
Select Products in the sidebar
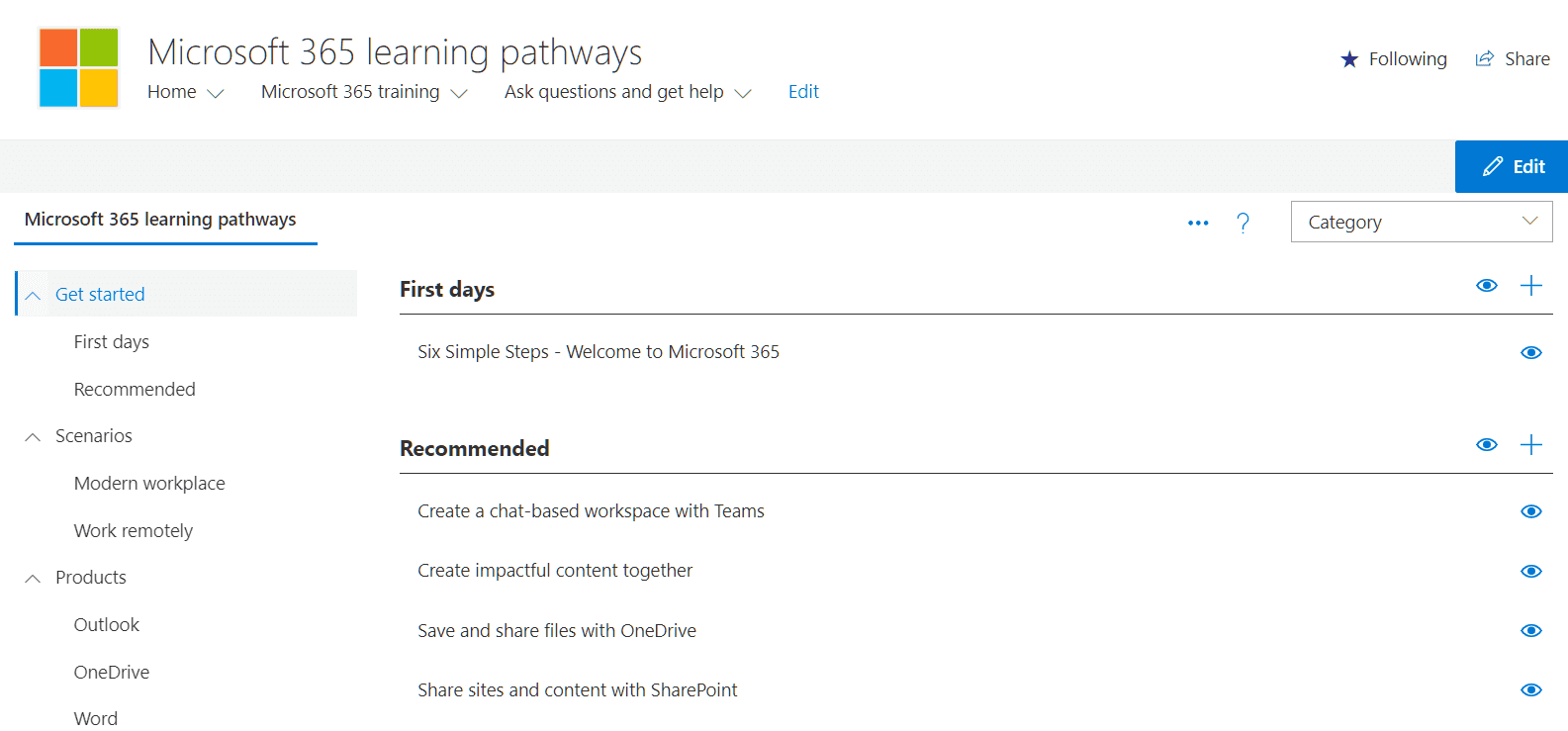coord(91,578)
